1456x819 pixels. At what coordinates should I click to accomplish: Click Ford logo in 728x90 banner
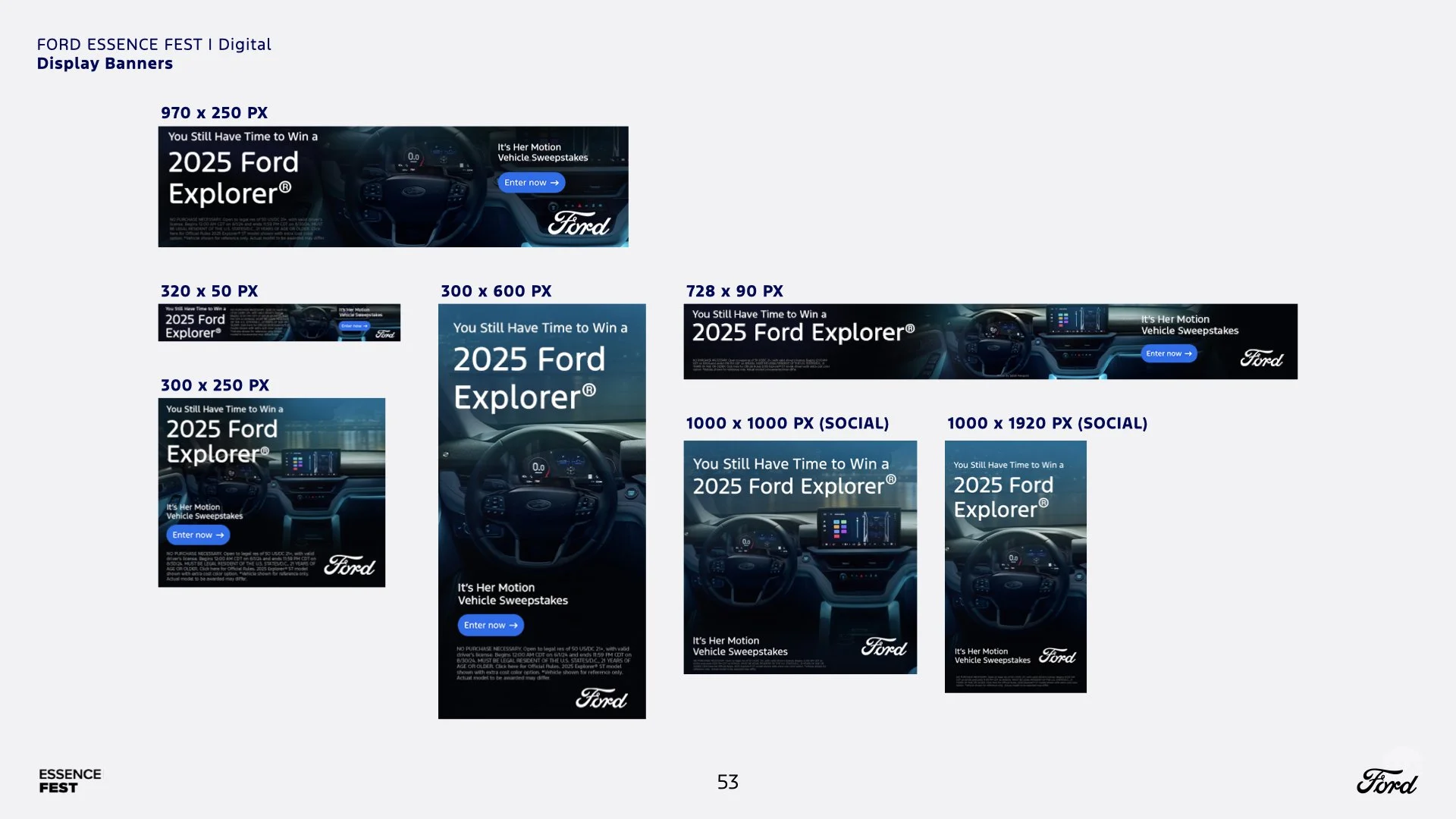[x=1262, y=359]
